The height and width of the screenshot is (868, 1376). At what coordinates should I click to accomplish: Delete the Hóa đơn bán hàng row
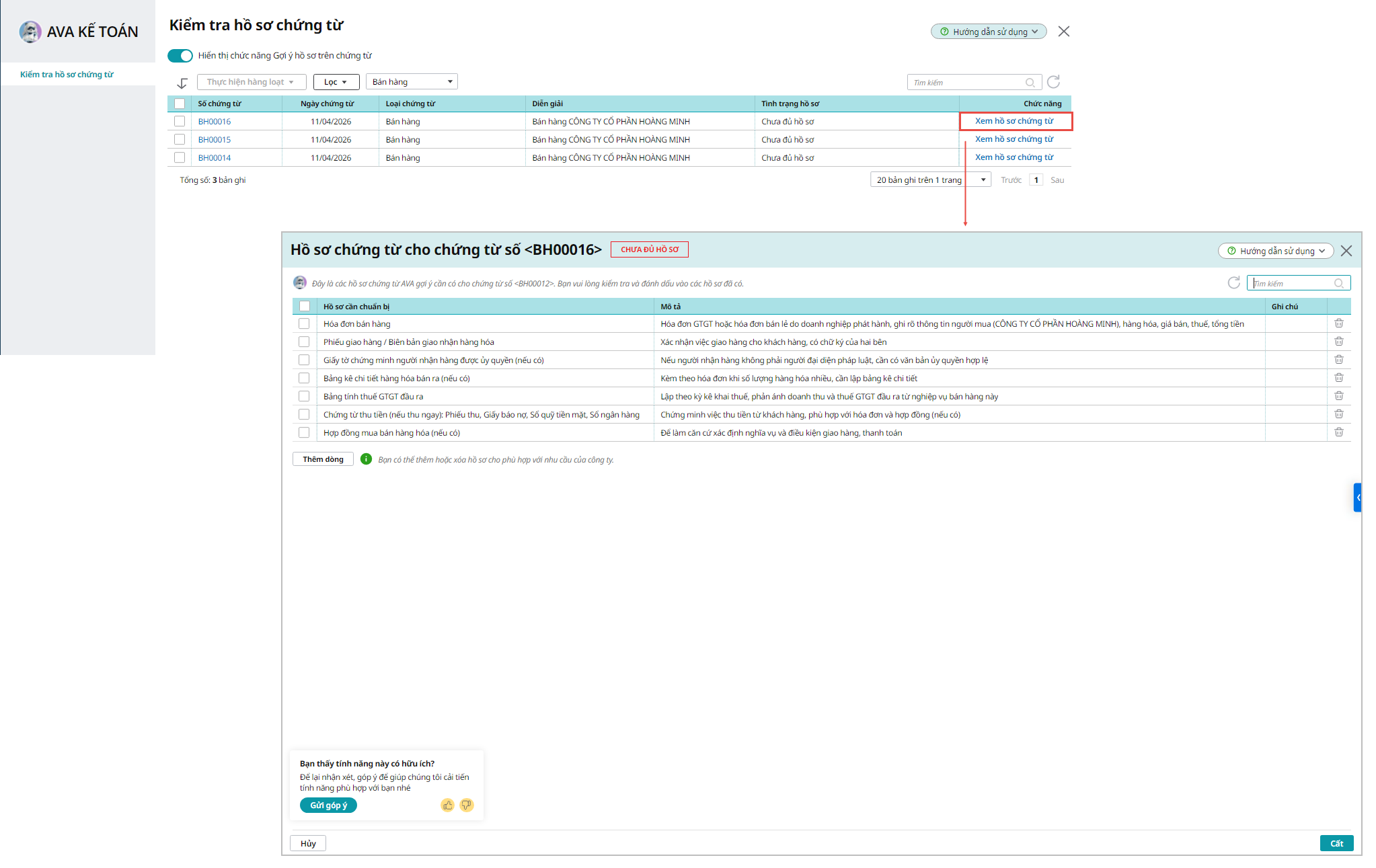click(1338, 323)
